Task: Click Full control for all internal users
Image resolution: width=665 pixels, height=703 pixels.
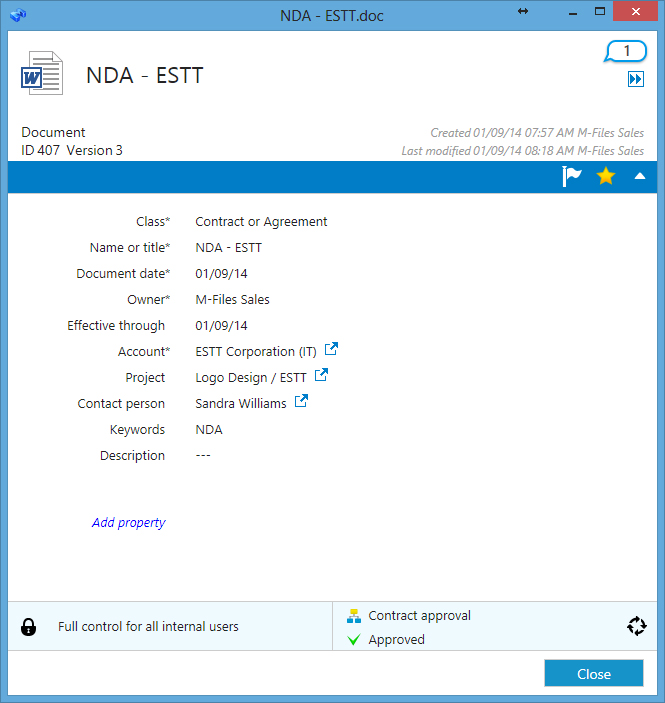Action: tap(148, 627)
